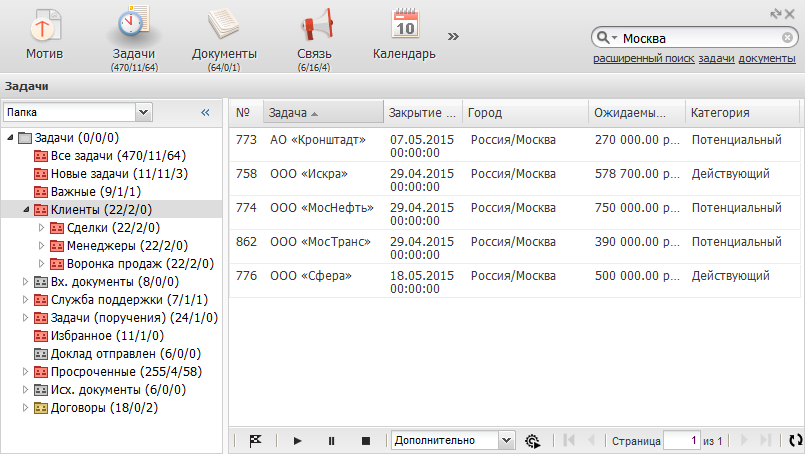The width and height of the screenshot is (805, 454).
Task: Sort by Закрытие column header
Action: coord(423,112)
